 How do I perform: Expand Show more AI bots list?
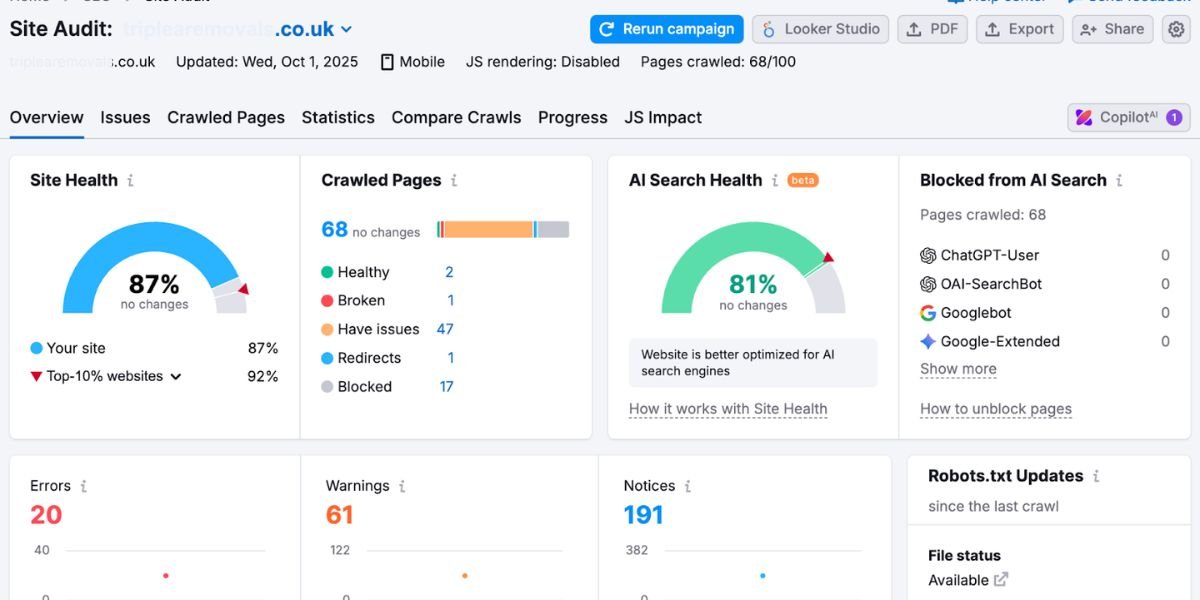coord(958,369)
